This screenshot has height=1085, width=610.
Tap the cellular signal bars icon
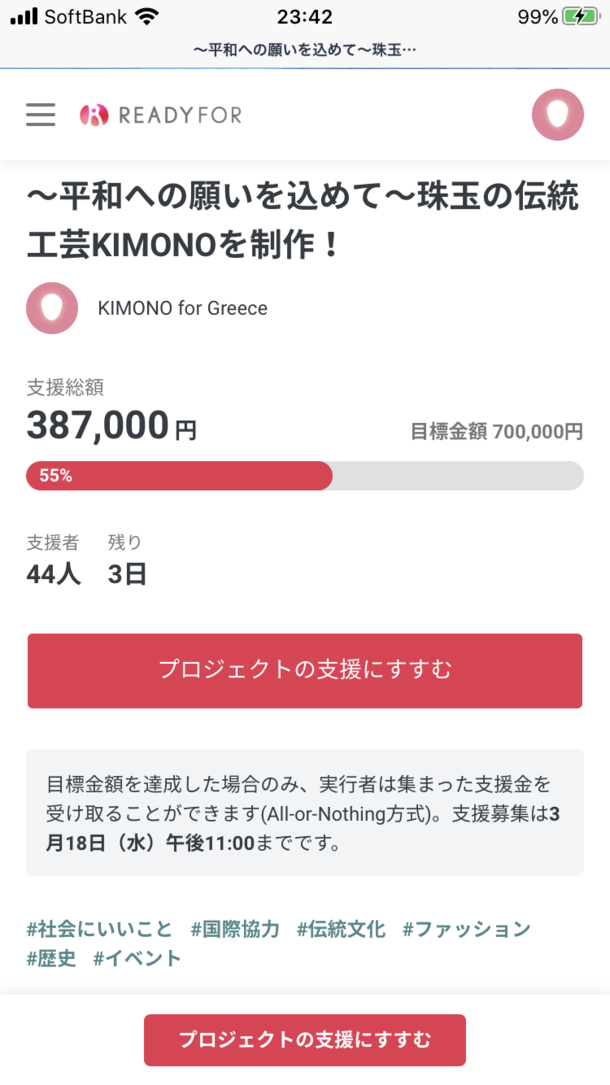pyautogui.click(x=24, y=17)
